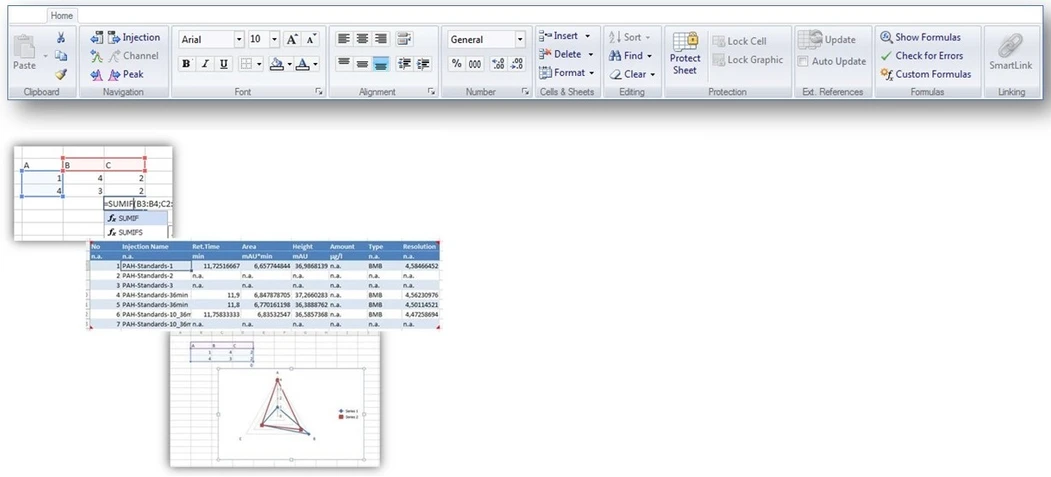
Task: Go to next Peak button
Action: coord(125,74)
